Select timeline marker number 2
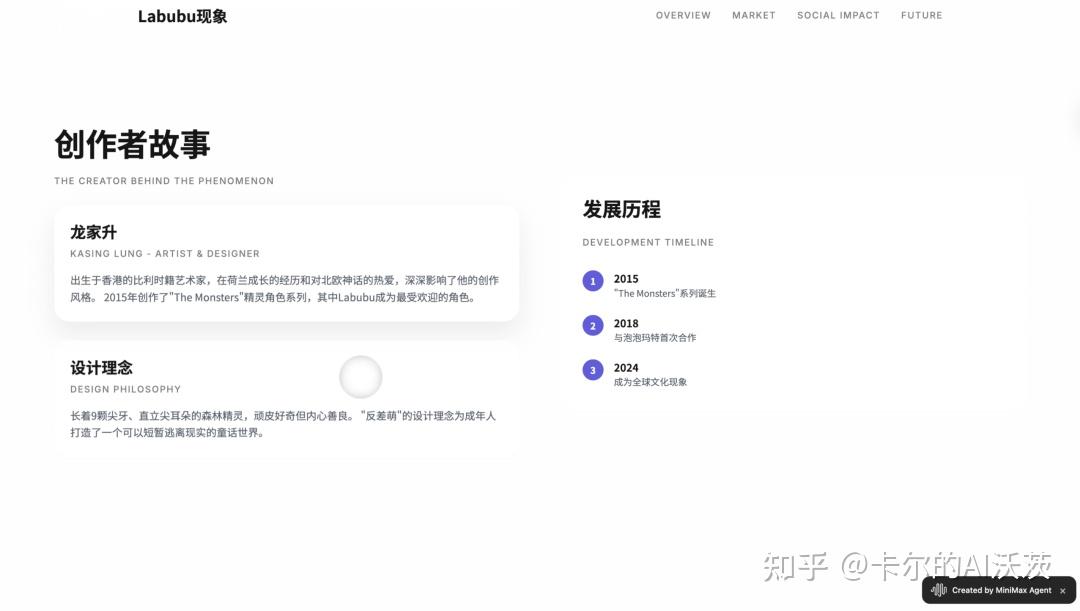Screen dimensions: 1080x611 click(x=593, y=325)
